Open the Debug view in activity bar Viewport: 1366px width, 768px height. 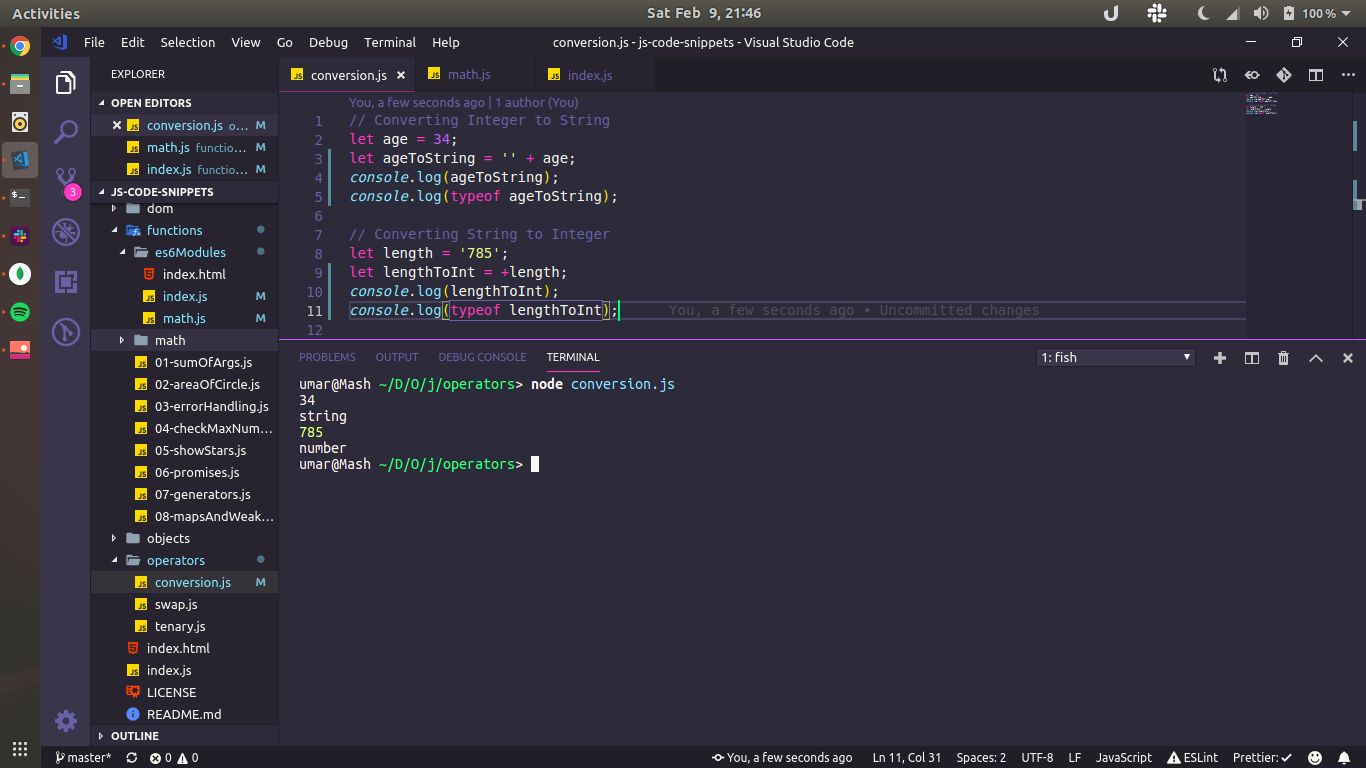pyautogui.click(x=66, y=232)
